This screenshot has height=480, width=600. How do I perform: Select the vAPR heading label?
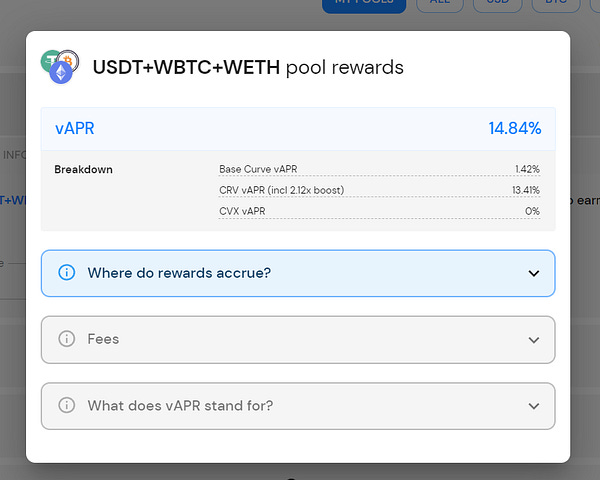75,128
